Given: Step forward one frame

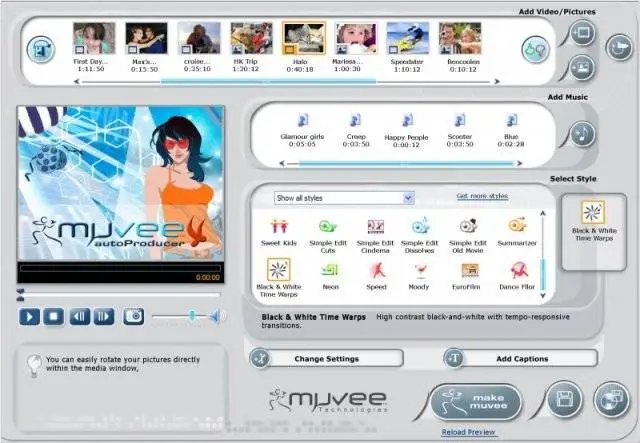Looking at the screenshot, I should tap(104, 316).
